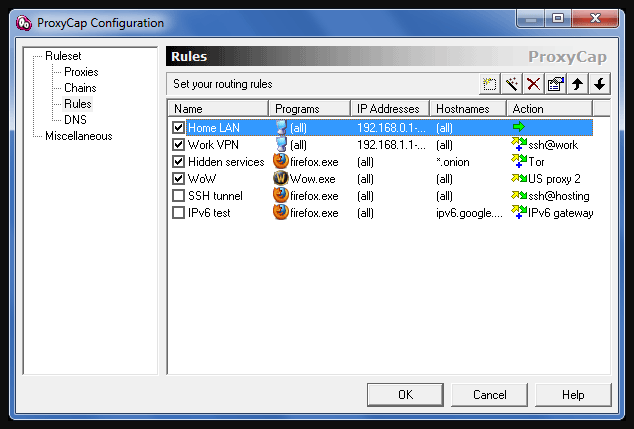The width and height of the screenshot is (634, 429).
Task: Move selected rule down with arrow
Action: 600,84
